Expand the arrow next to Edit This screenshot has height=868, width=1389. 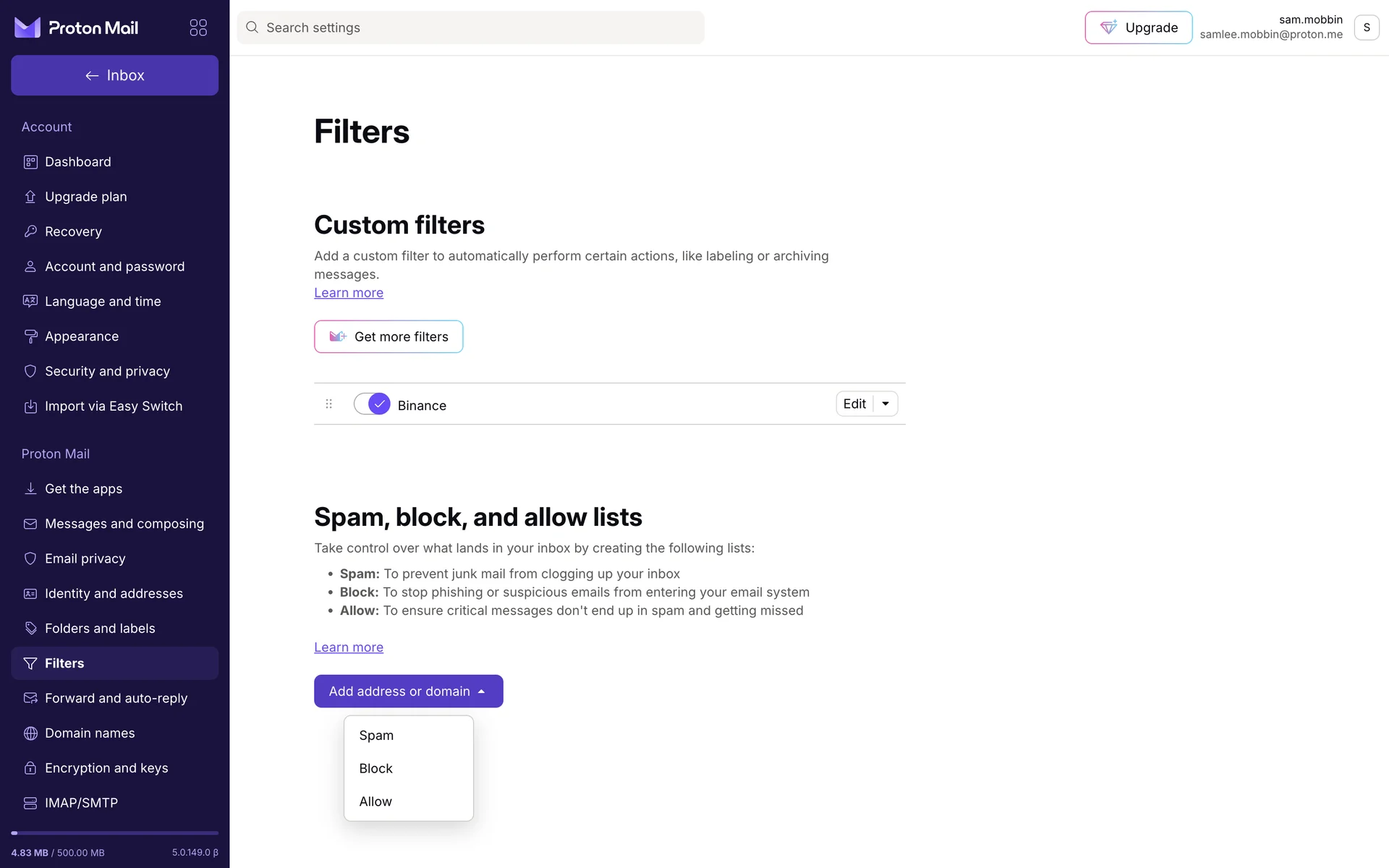[885, 404]
